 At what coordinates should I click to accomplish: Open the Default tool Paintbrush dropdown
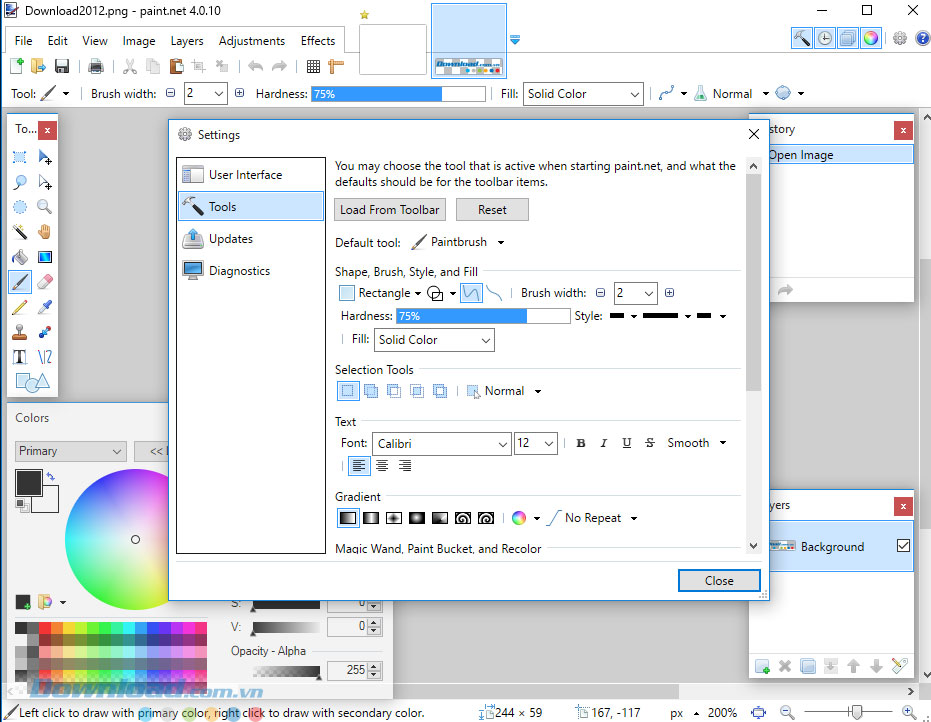pos(458,242)
